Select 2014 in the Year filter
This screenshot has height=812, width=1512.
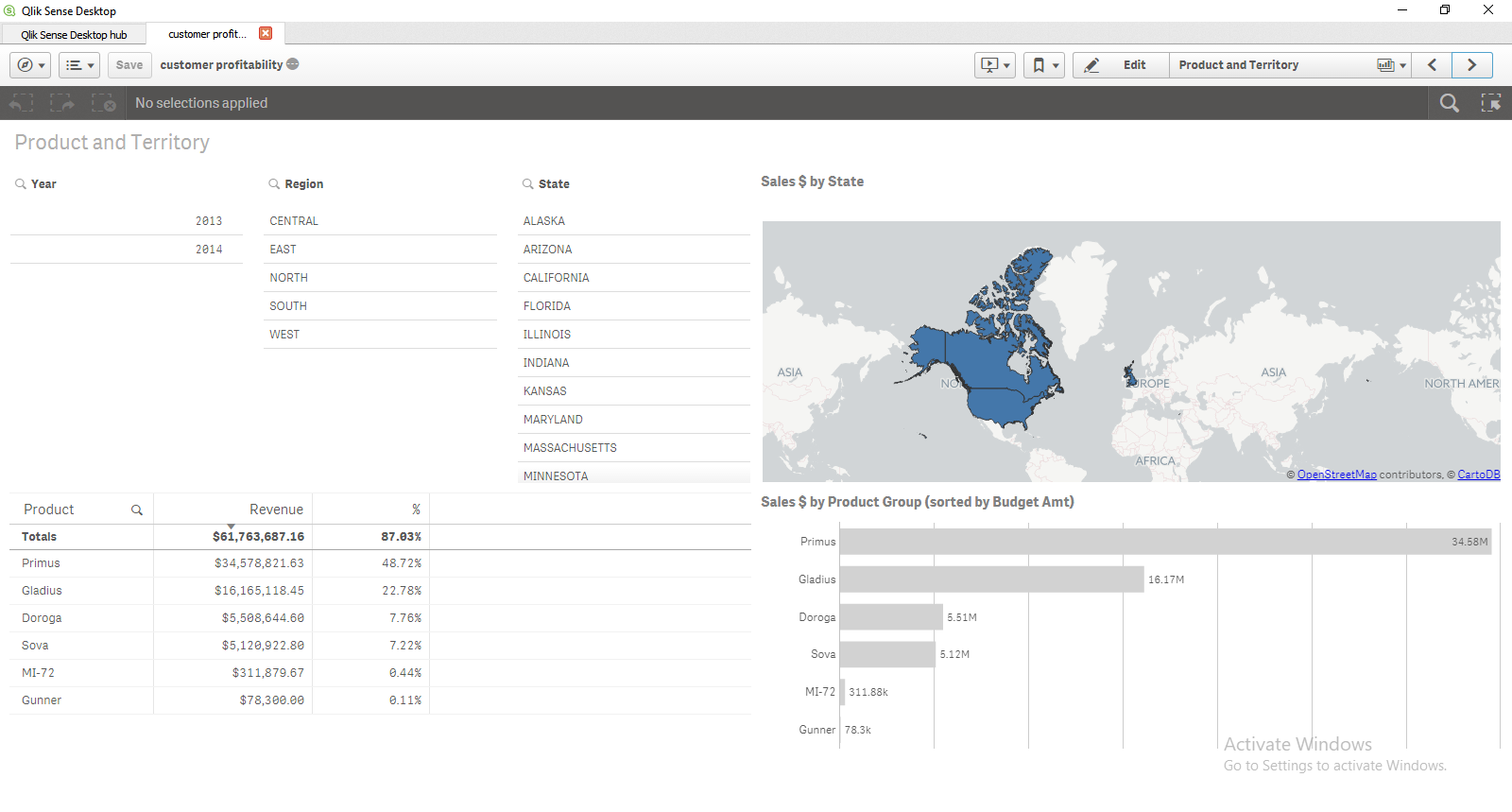(x=209, y=250)
